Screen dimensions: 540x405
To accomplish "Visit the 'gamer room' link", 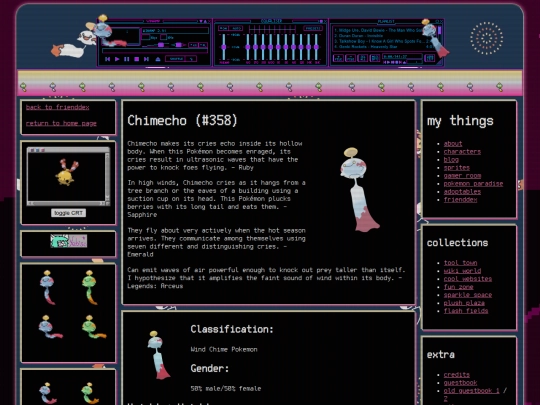I will pos(462,176).
